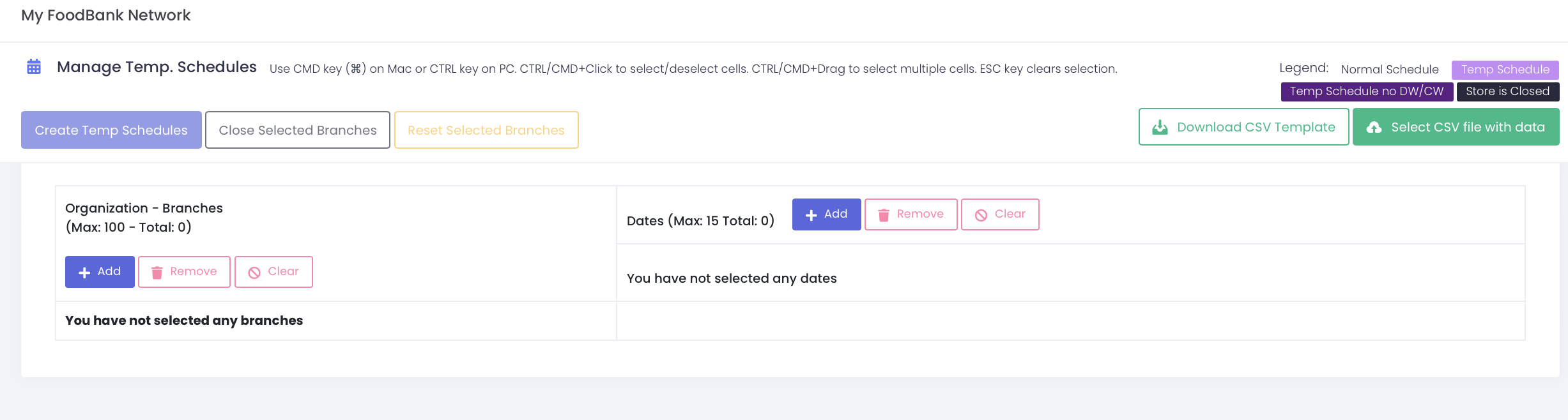The height and width of the screenshot is (420, 1568).
Task: Click the 'You have not selected any branches' row
Action: click(184, 320)
